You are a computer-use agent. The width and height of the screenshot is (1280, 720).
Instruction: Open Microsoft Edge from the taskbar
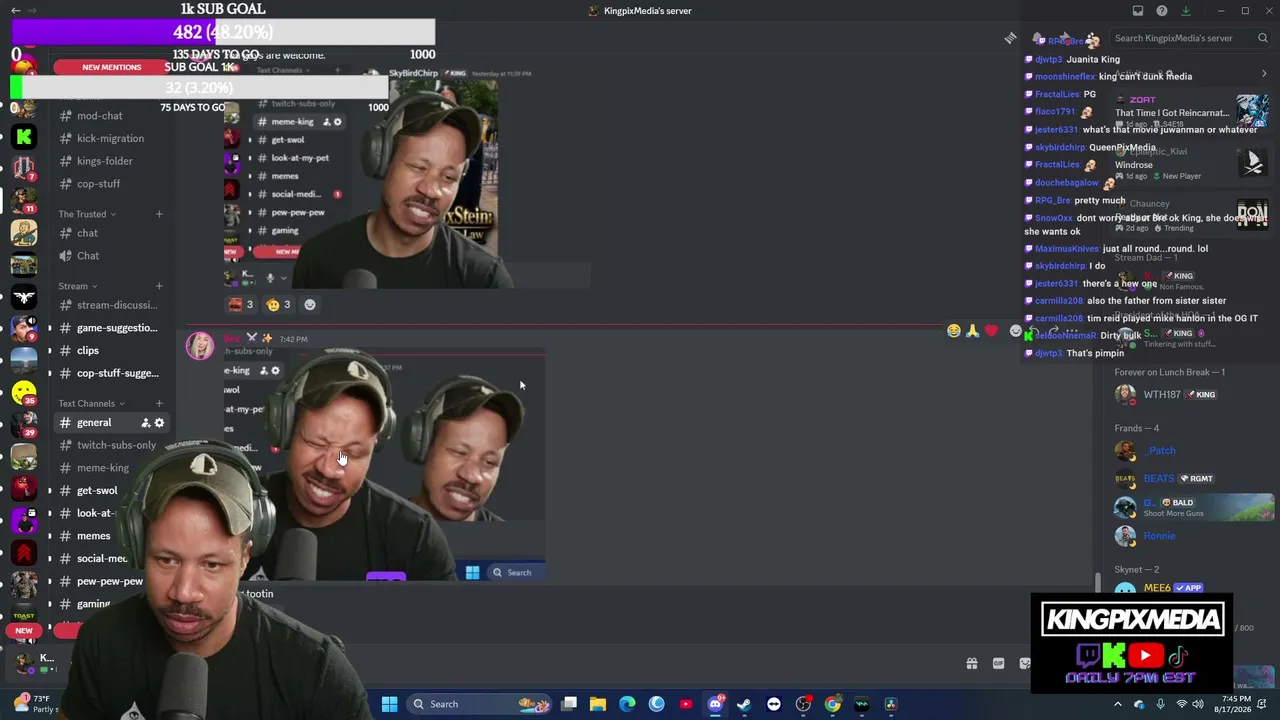[627, 704]
